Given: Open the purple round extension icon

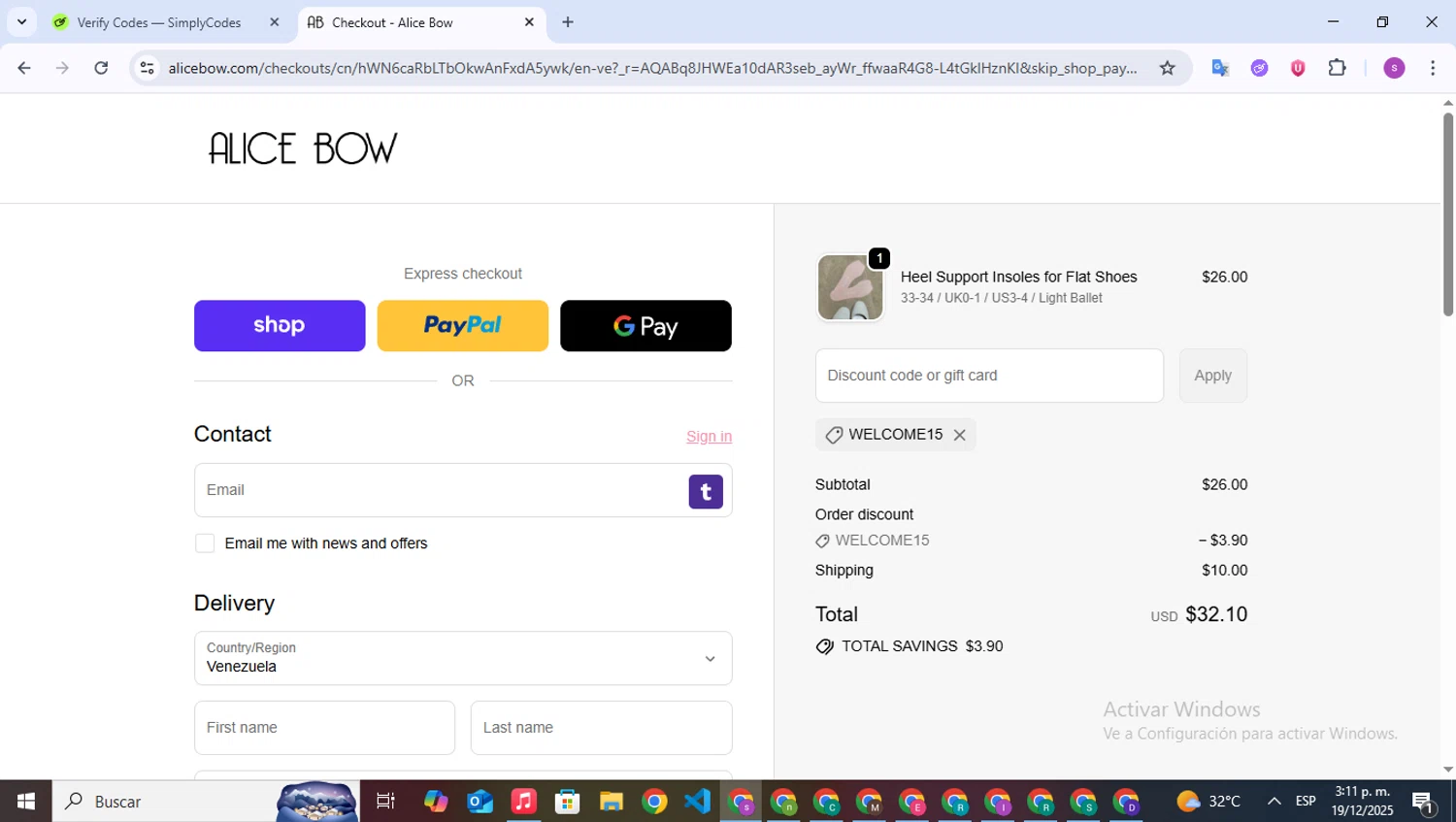Looking at the screenshot, I should [x=1259, y=68].
